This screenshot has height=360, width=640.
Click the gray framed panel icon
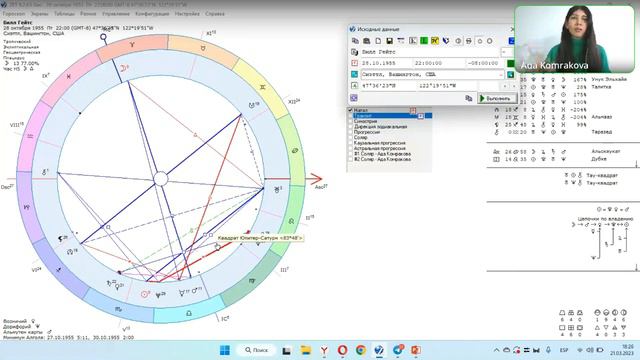point(413,41)
